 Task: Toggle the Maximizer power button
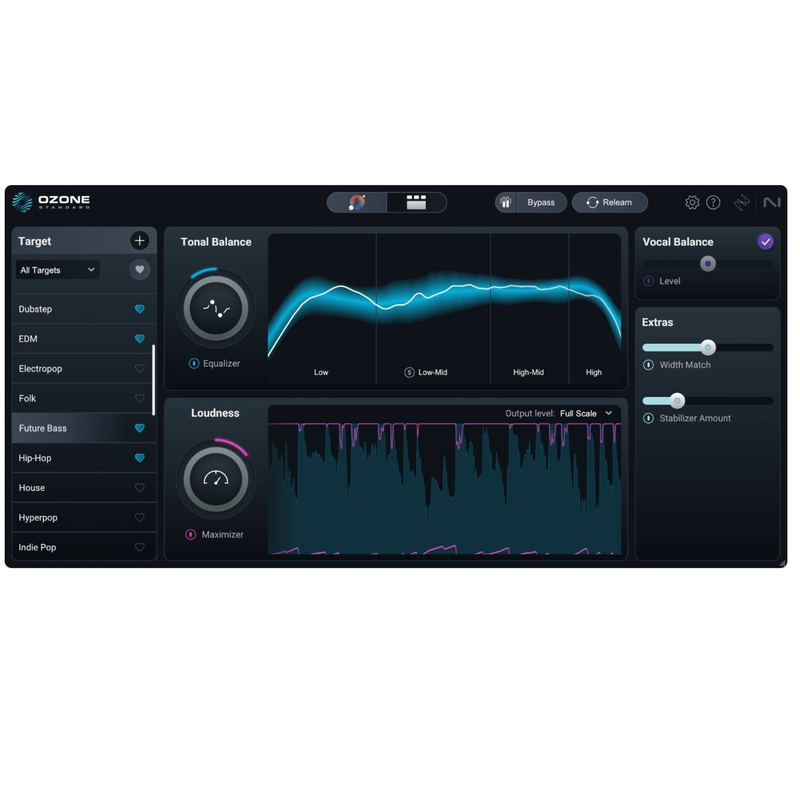(x=191, y=535)
